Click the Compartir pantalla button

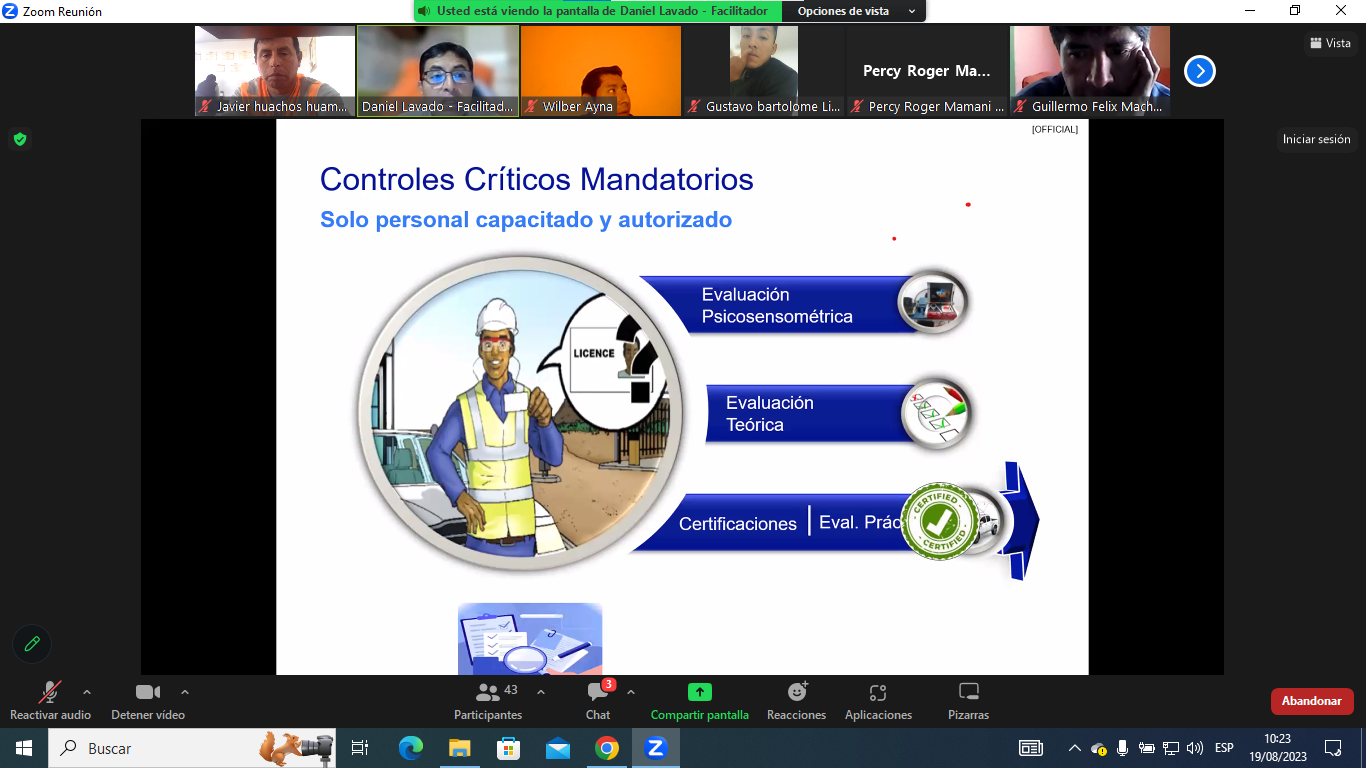(x=699, y=700)
